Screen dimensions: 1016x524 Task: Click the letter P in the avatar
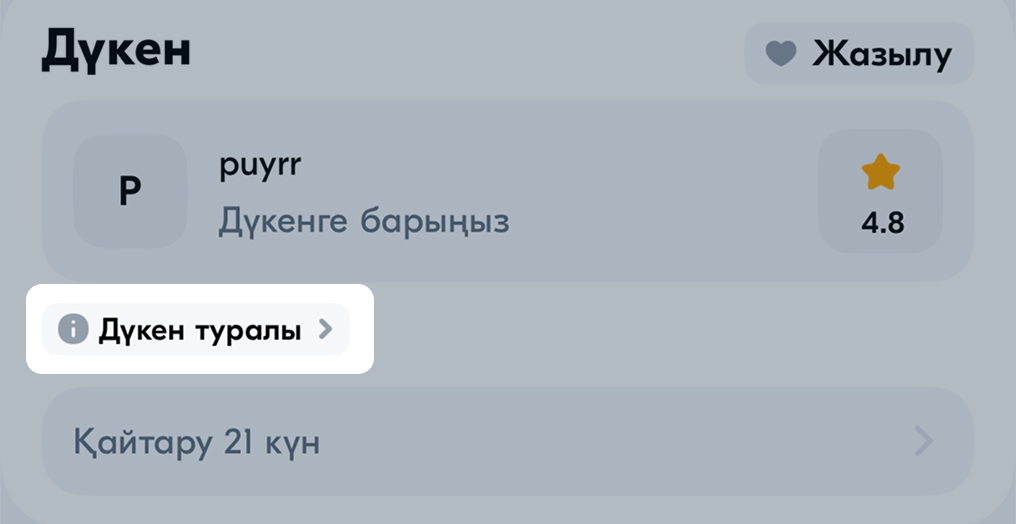click(130, 192)
